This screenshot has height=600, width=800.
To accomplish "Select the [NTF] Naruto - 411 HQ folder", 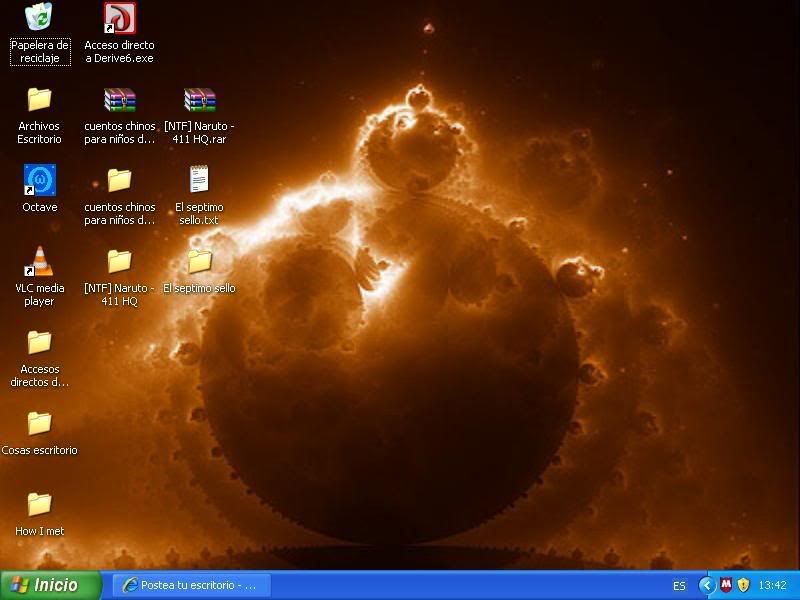I will pyautogui.click(x=120, y=261).
